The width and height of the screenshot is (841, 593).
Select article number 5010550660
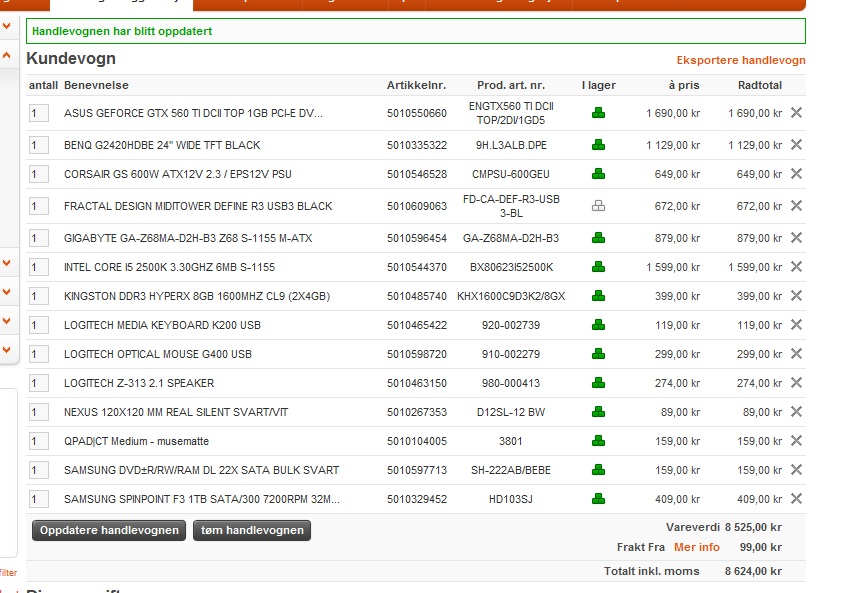[x=417, y=113]
